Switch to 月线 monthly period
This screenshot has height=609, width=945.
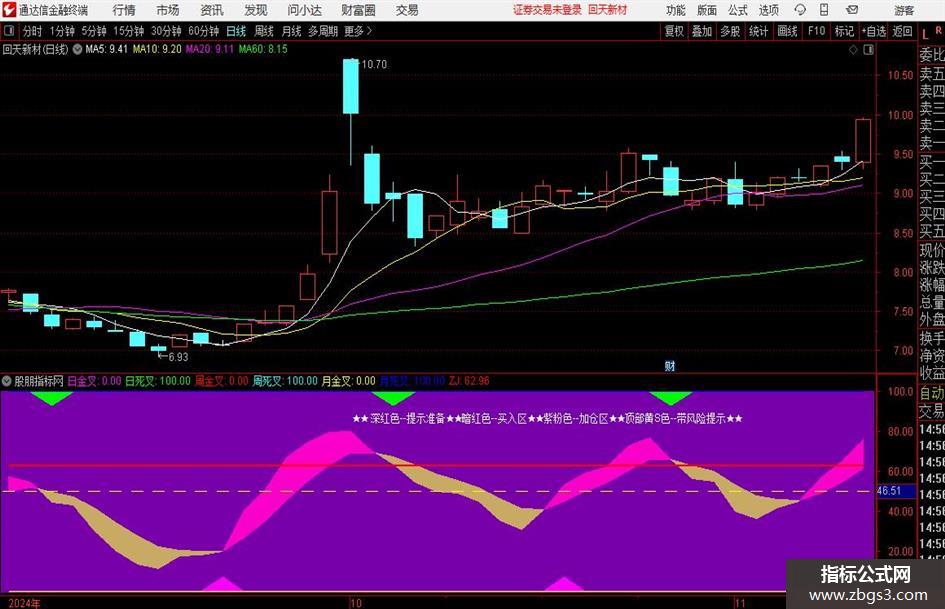[291, 31]
